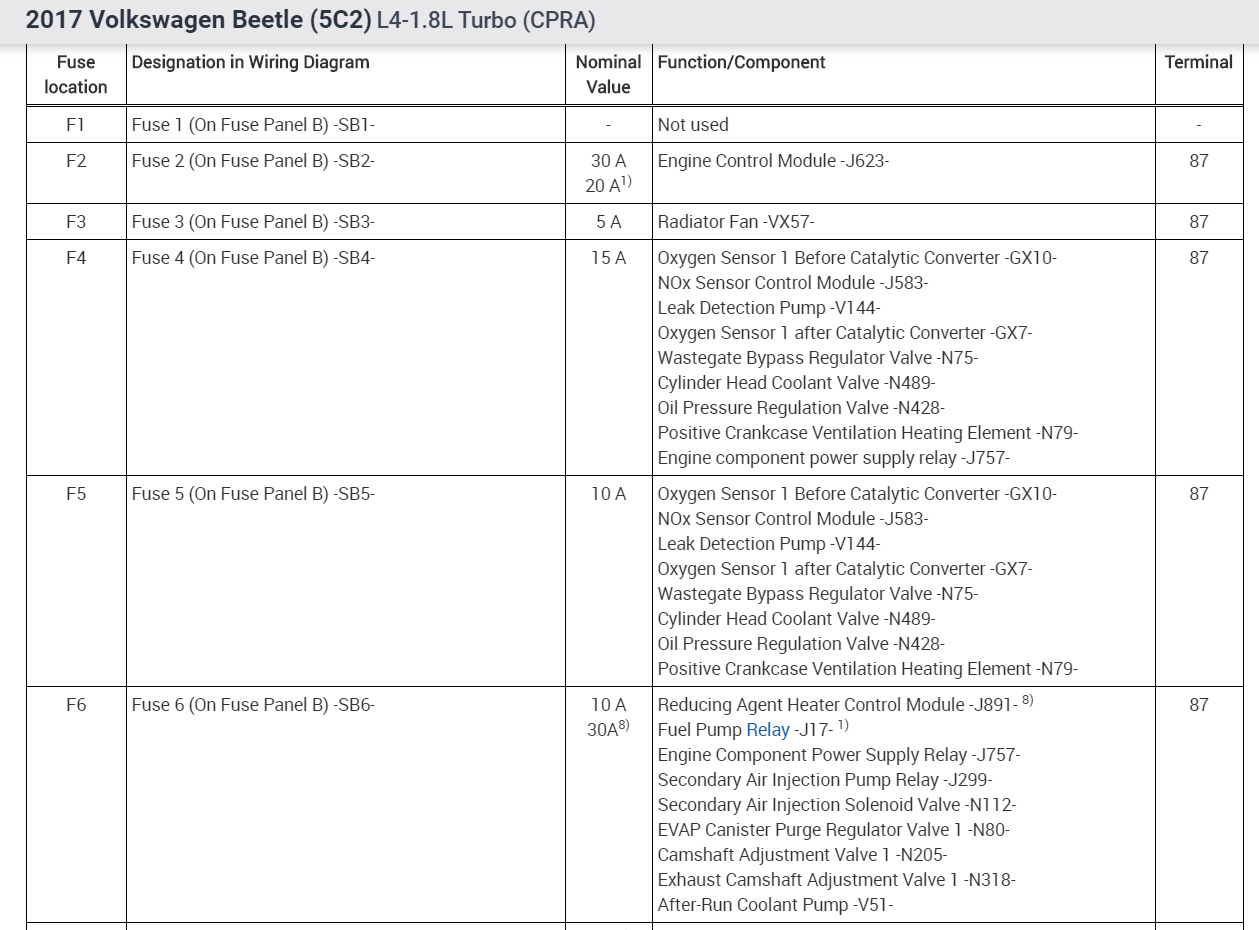Select 'Fuse 2 (On Fuse Panel B) -SB2-'
Image resolution: width=1259 pixels, height=930 pixels.
point(253,161)
